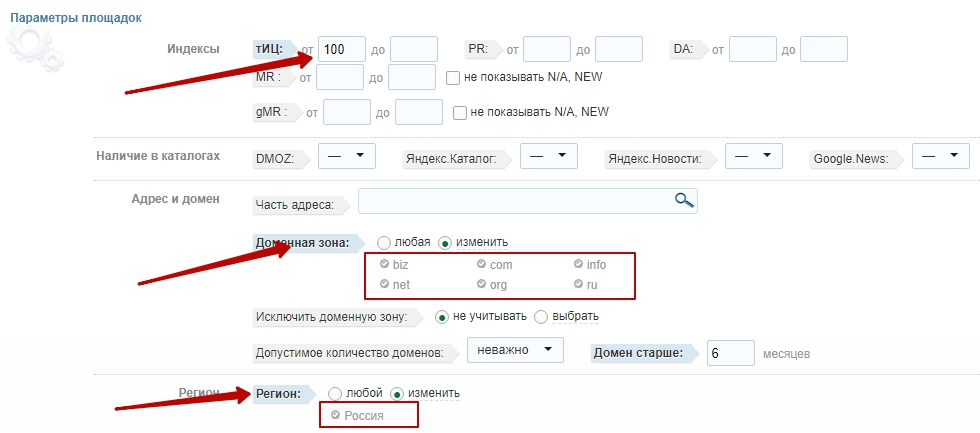Open the Google.News dropdown
Viewport: 980px width, 433px height.
[941, 156]
